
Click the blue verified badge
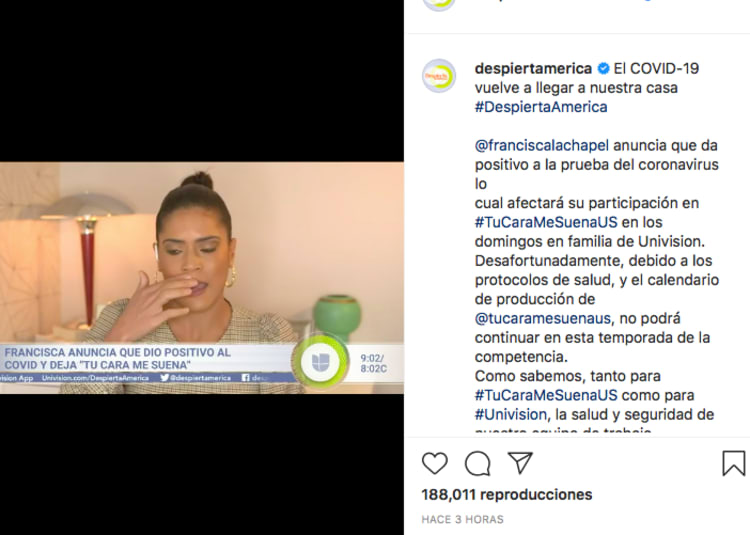pos(604,68)
